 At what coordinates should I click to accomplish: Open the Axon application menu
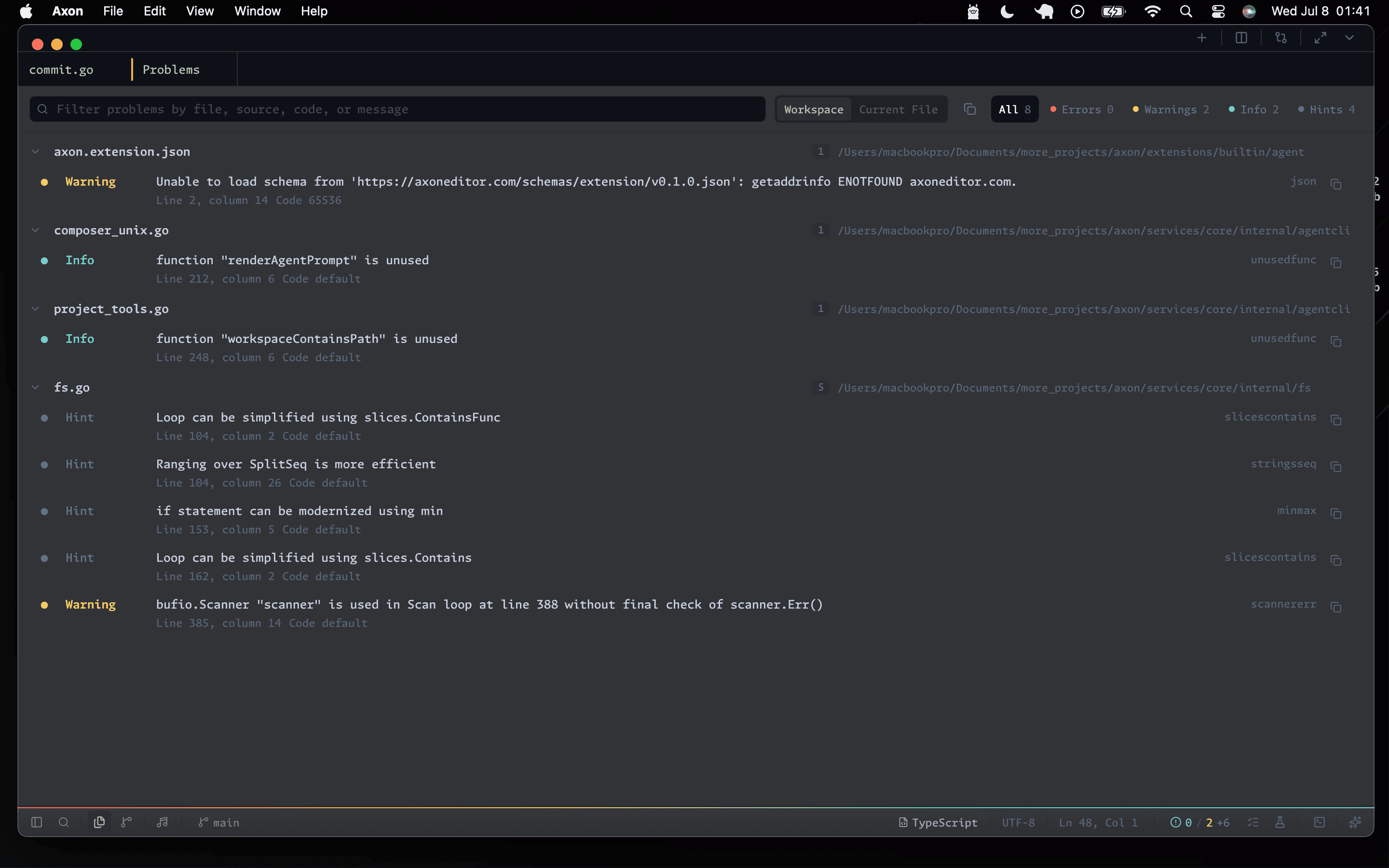[68, 12]
